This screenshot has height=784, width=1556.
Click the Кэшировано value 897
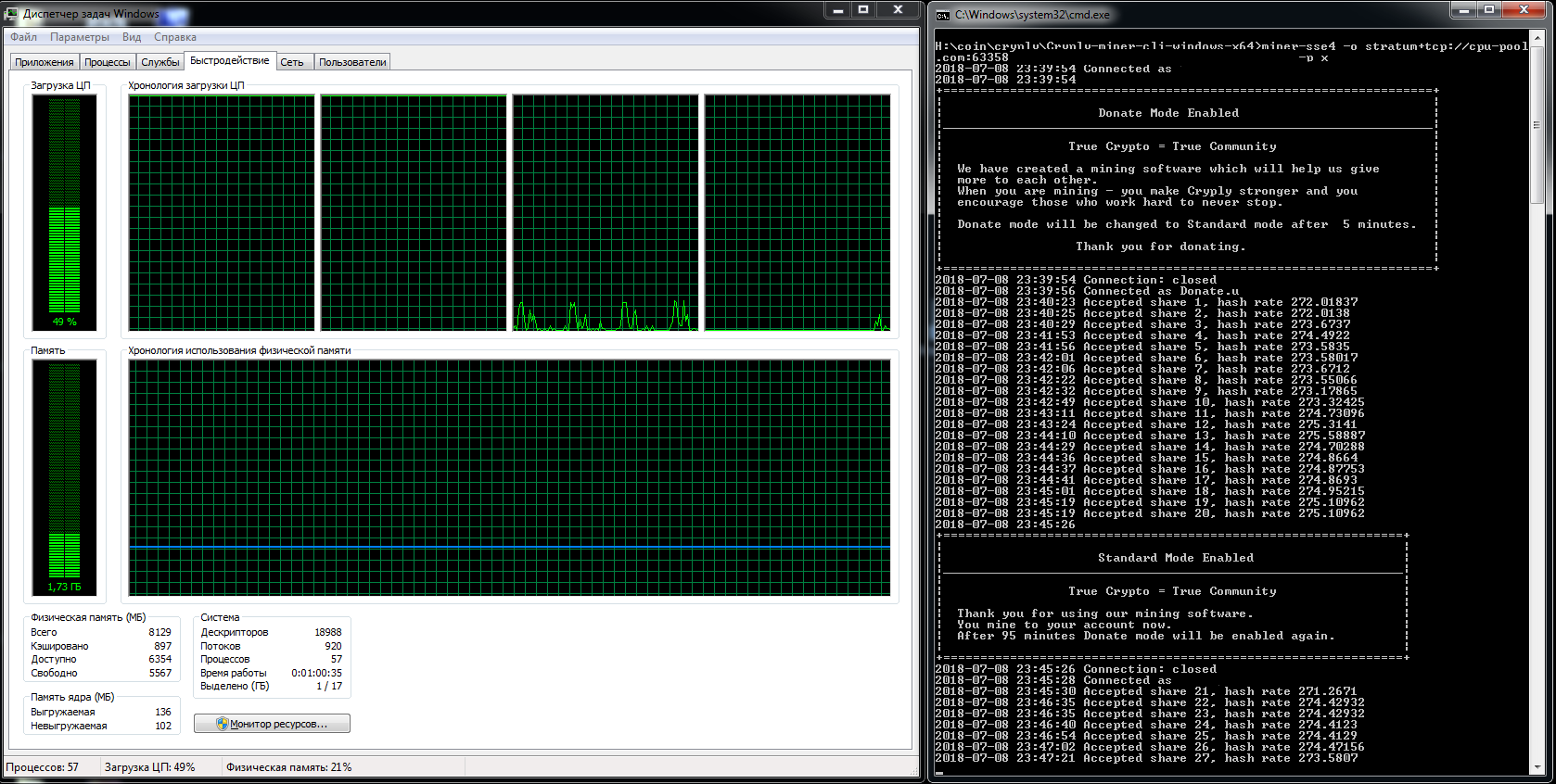[x=162, y=646]
